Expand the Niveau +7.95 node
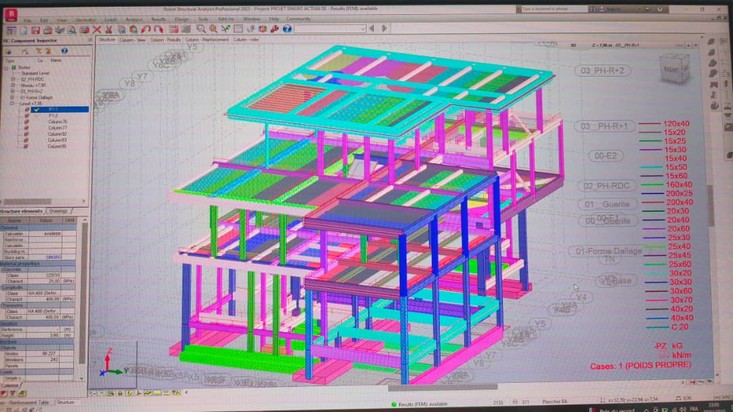The width and height of the screenshot is (733, 412). (x=13, y=86)
